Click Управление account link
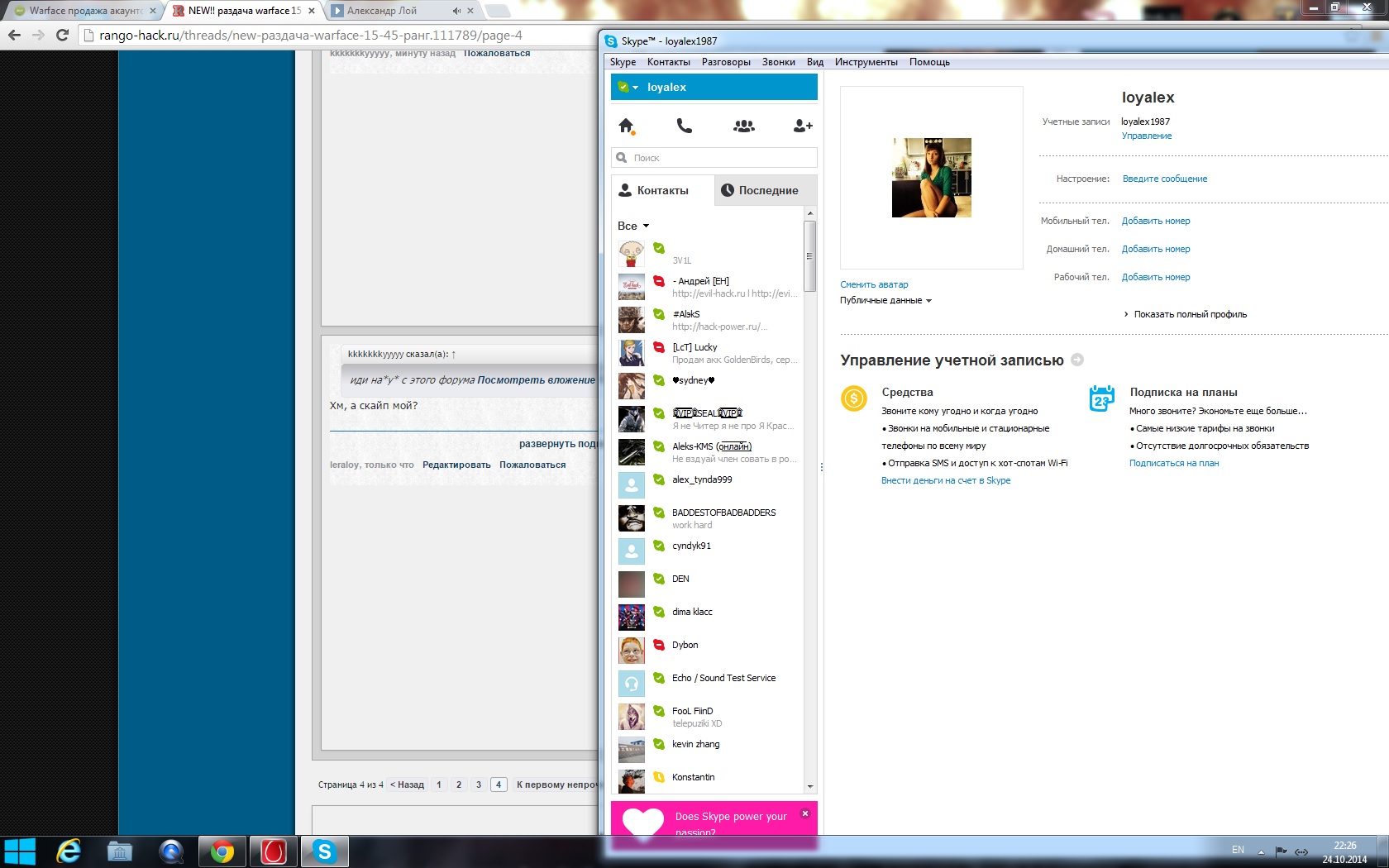Screen dimensions: 1389x868 coord(1146,136)
